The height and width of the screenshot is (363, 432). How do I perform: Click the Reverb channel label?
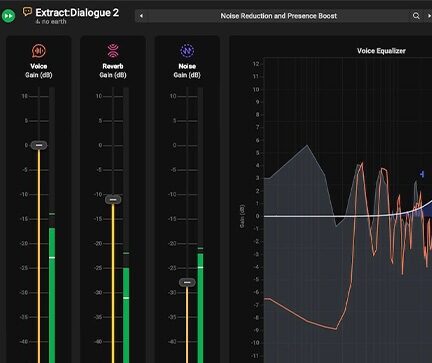point(113,66)
